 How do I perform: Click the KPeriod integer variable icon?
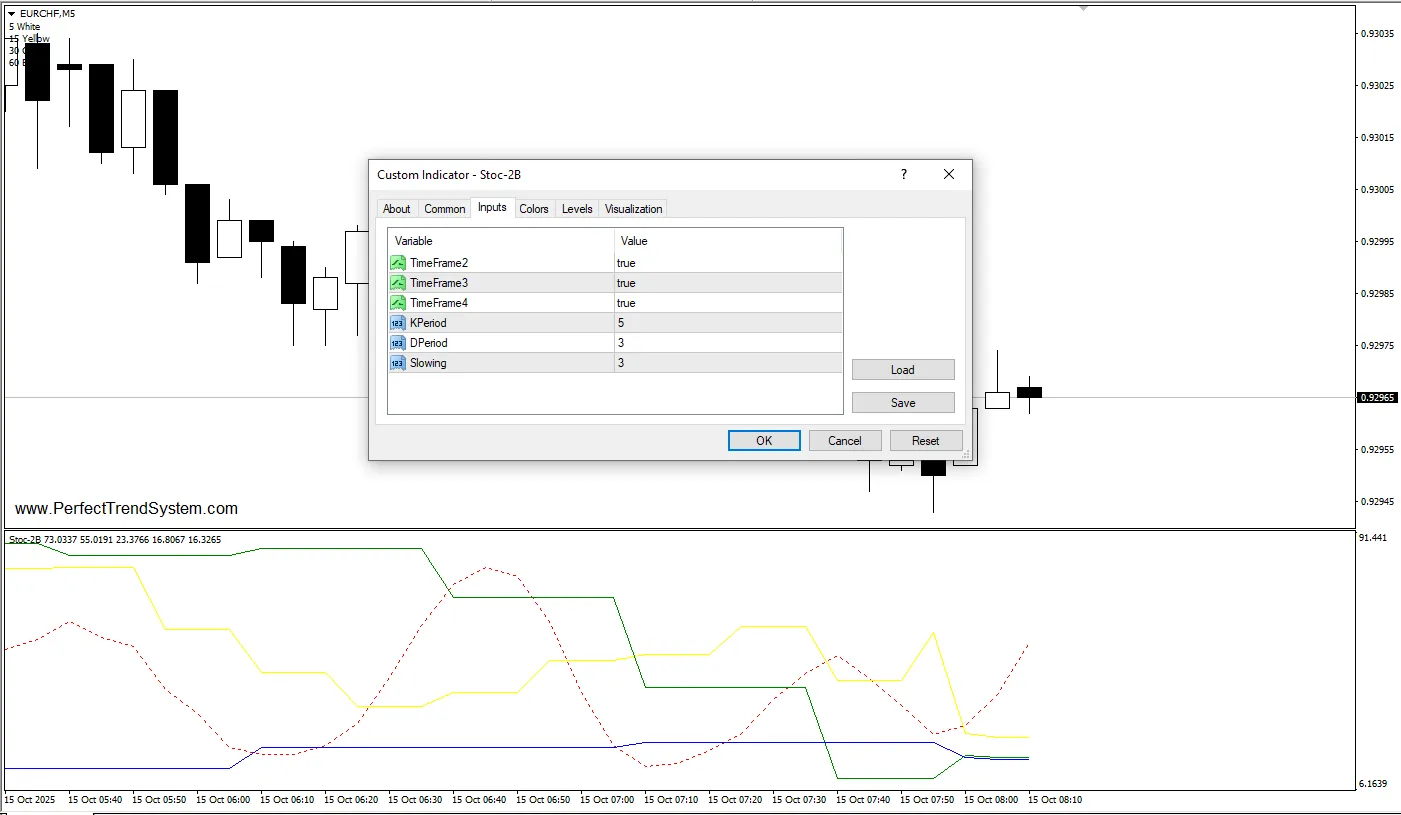coord(398,323)
